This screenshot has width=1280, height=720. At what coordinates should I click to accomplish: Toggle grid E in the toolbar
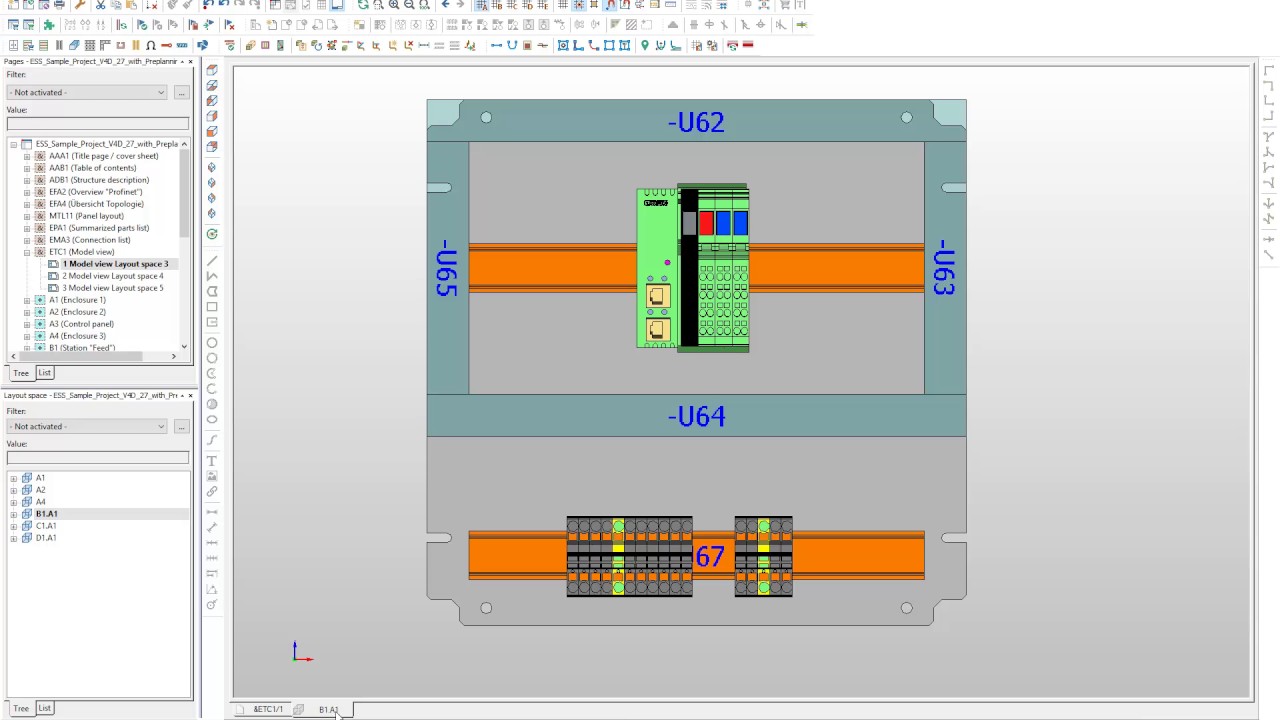(543, 5)
